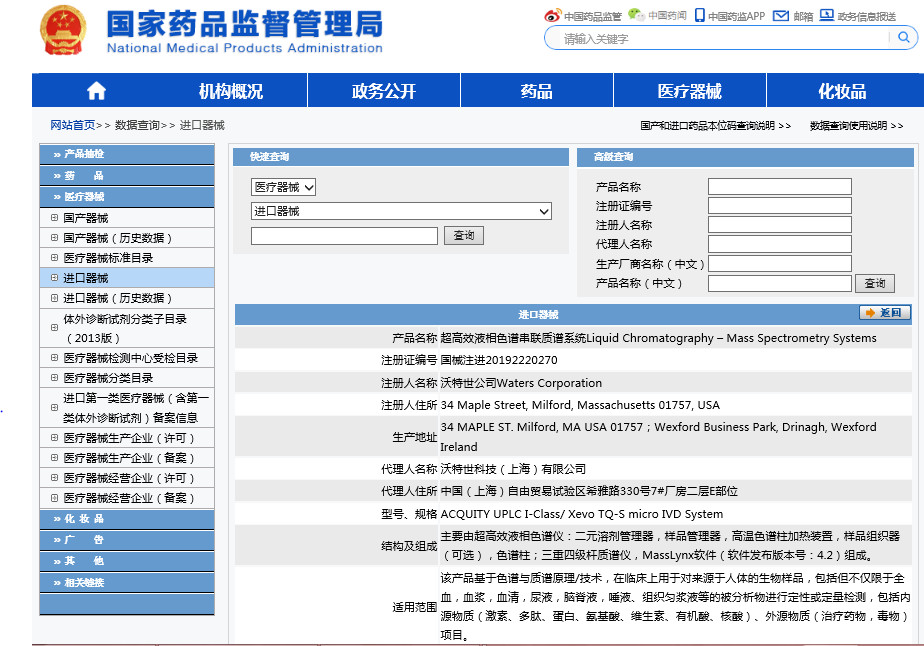The height and width of the screenshot is (646, 924).
Task: Click the 网站首页 breadcrumb link
Action: [72, 125]
